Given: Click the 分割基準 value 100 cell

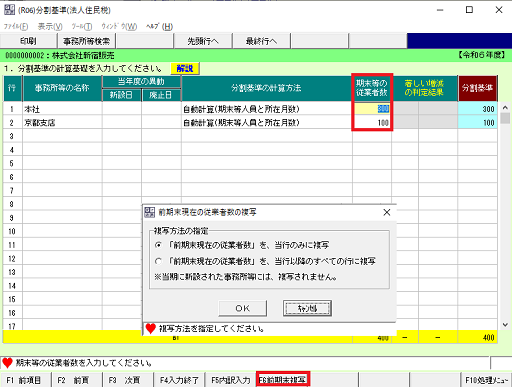Looking at the screenshot, I should tap(477, 123).
